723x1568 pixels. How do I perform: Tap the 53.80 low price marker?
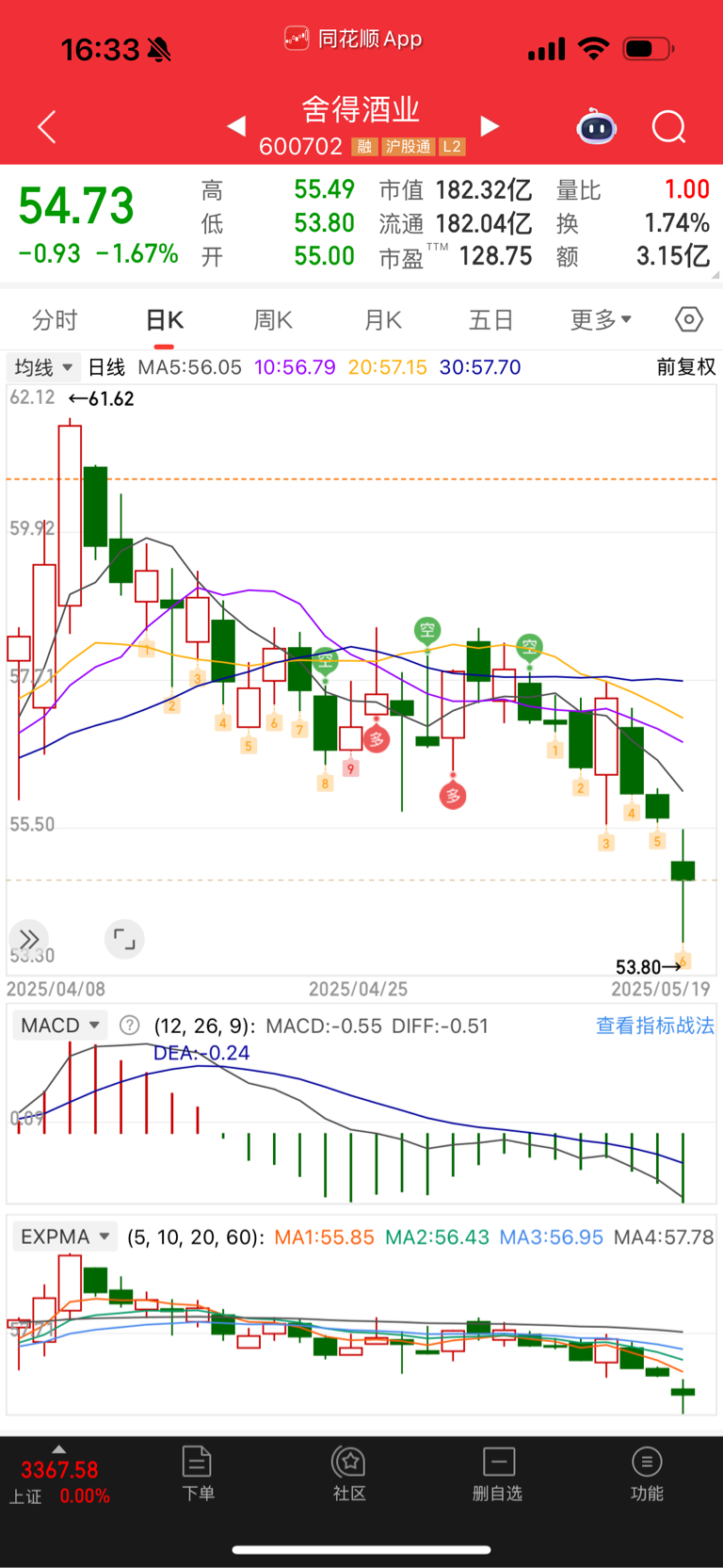(649, 967)
